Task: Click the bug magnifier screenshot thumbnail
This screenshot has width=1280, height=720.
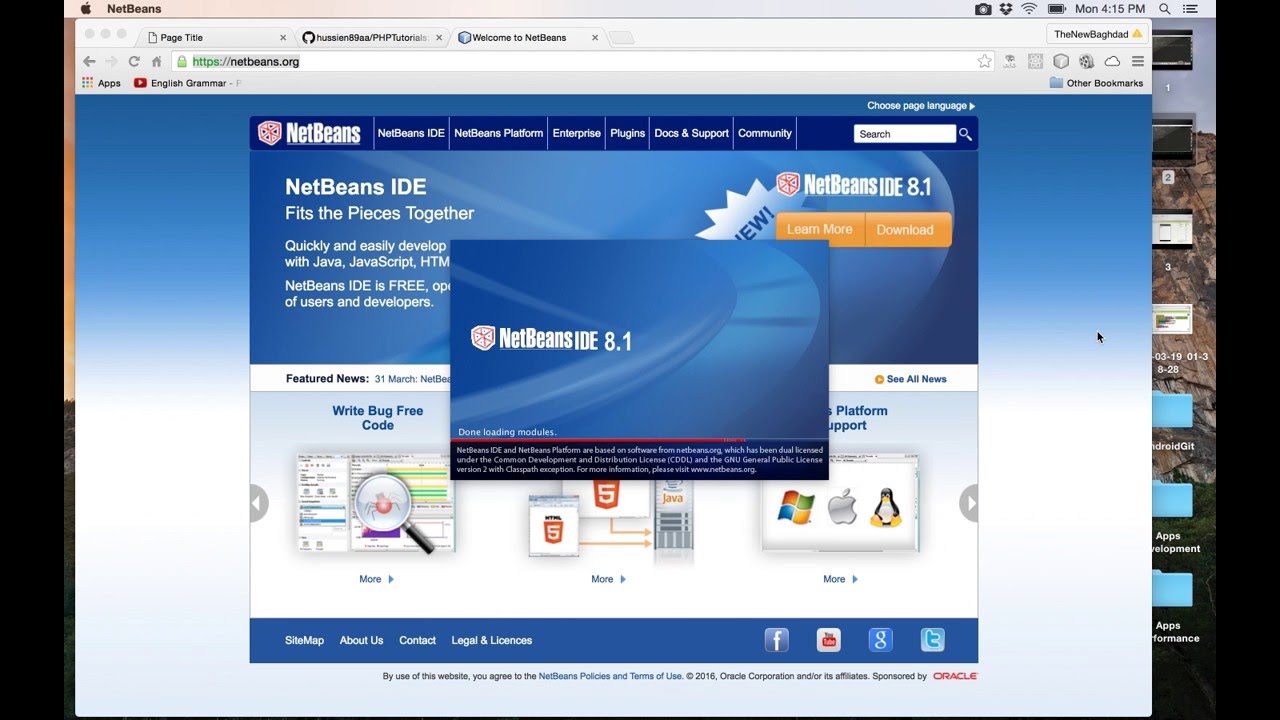Action: point(376,502)
